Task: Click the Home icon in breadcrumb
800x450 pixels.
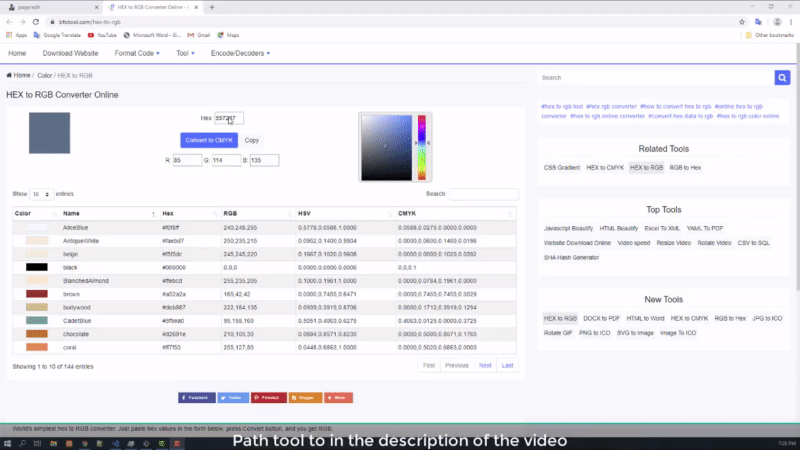Action: pyautogui.click(x=10, y=75)
